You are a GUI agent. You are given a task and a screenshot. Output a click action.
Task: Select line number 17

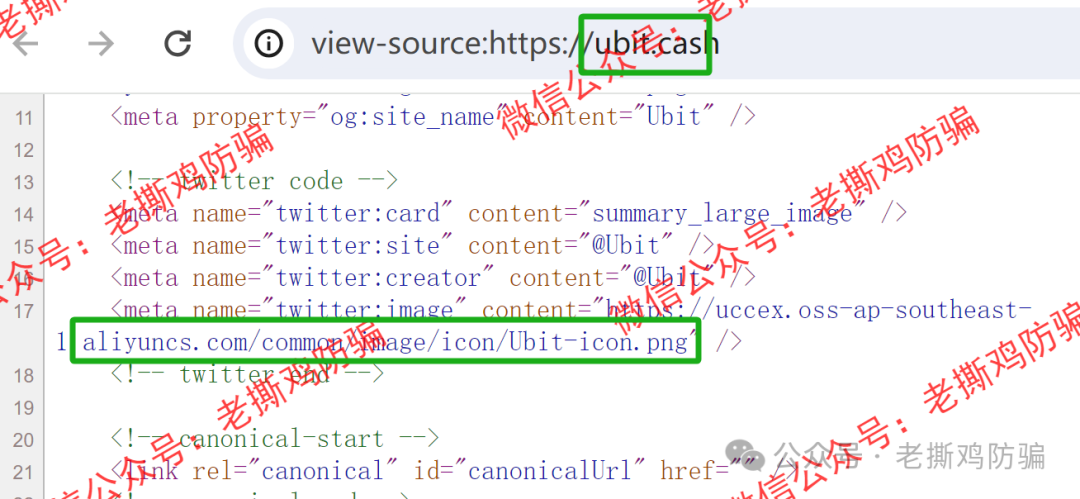click(x=24, y=311)
